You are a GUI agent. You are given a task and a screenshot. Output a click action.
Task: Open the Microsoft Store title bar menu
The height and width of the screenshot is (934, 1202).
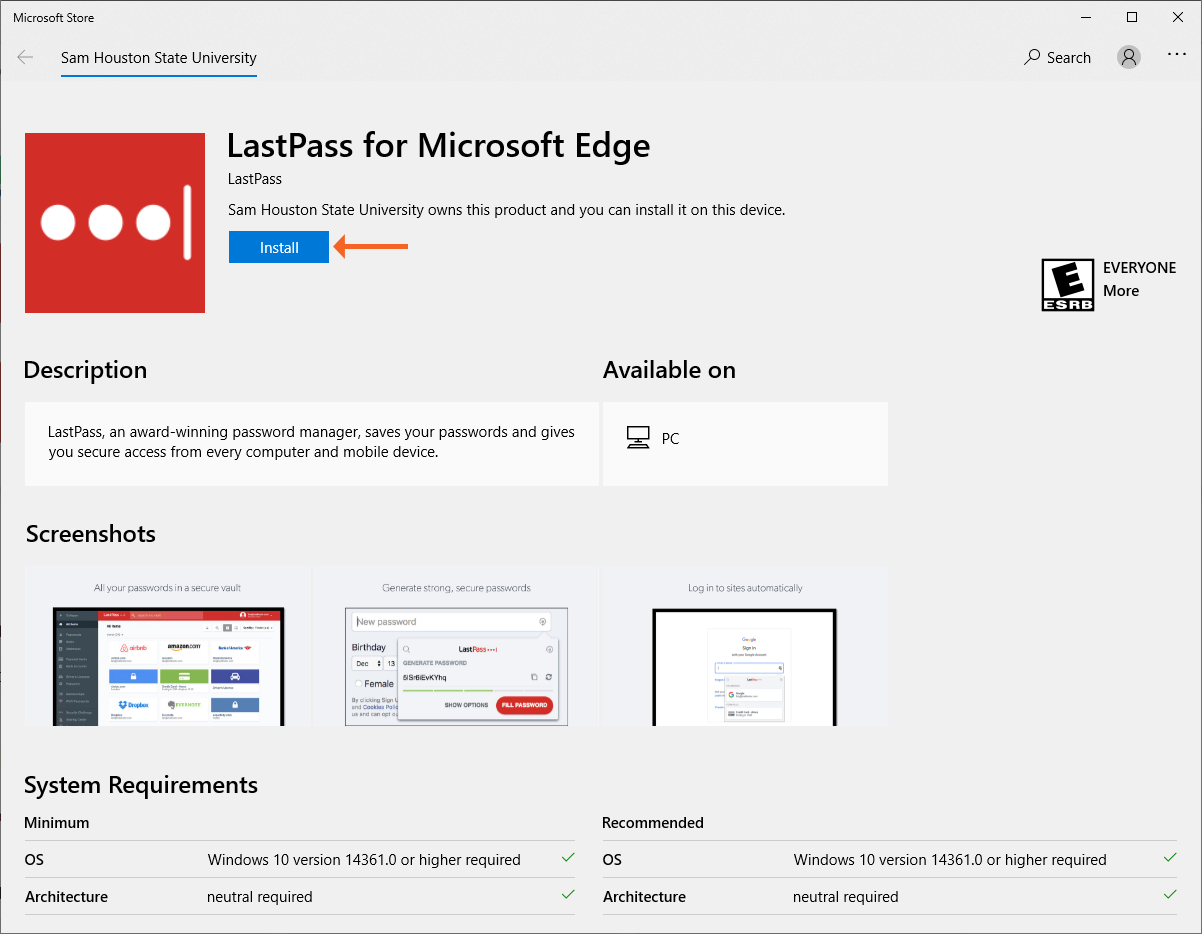(53, 17)
